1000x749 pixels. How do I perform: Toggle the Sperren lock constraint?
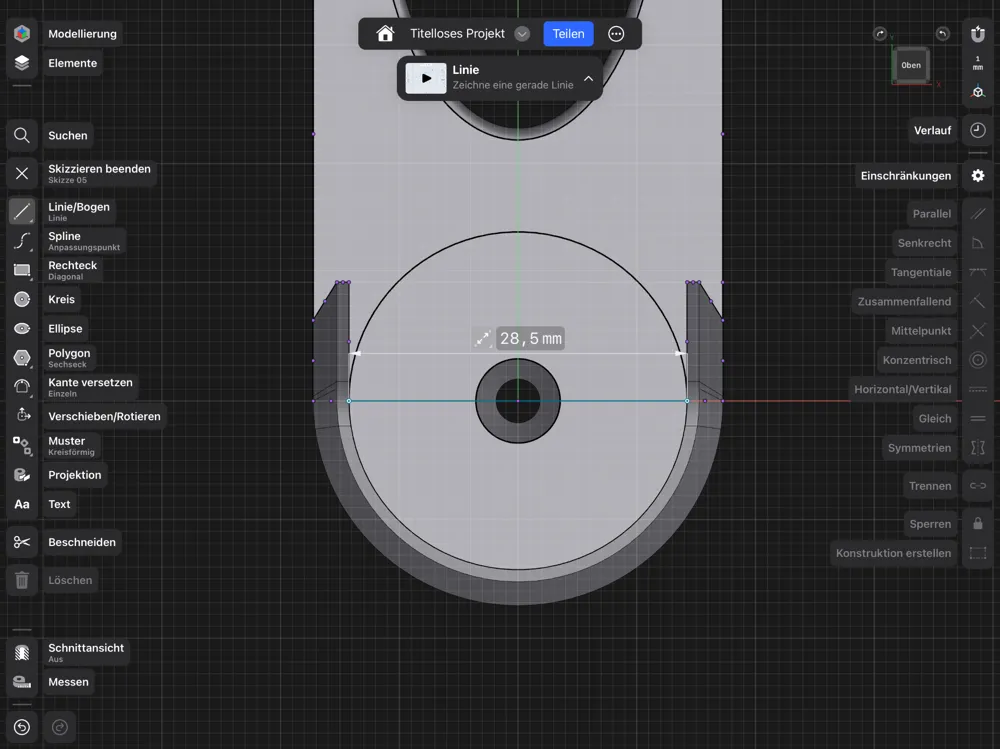[x=978, y=523]
